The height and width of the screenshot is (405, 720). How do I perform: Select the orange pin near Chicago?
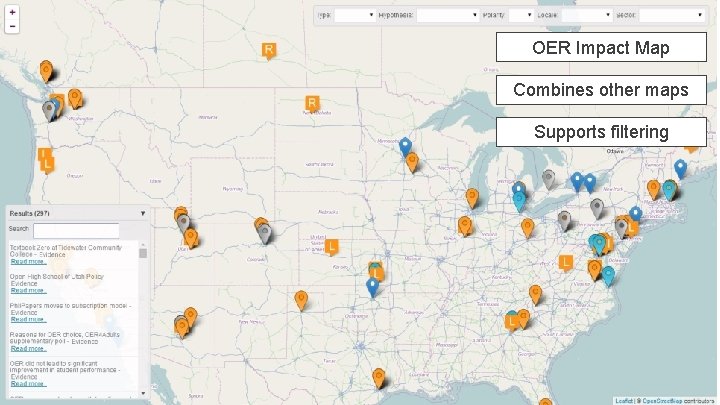pyautogui.click(x=472, y=198)
